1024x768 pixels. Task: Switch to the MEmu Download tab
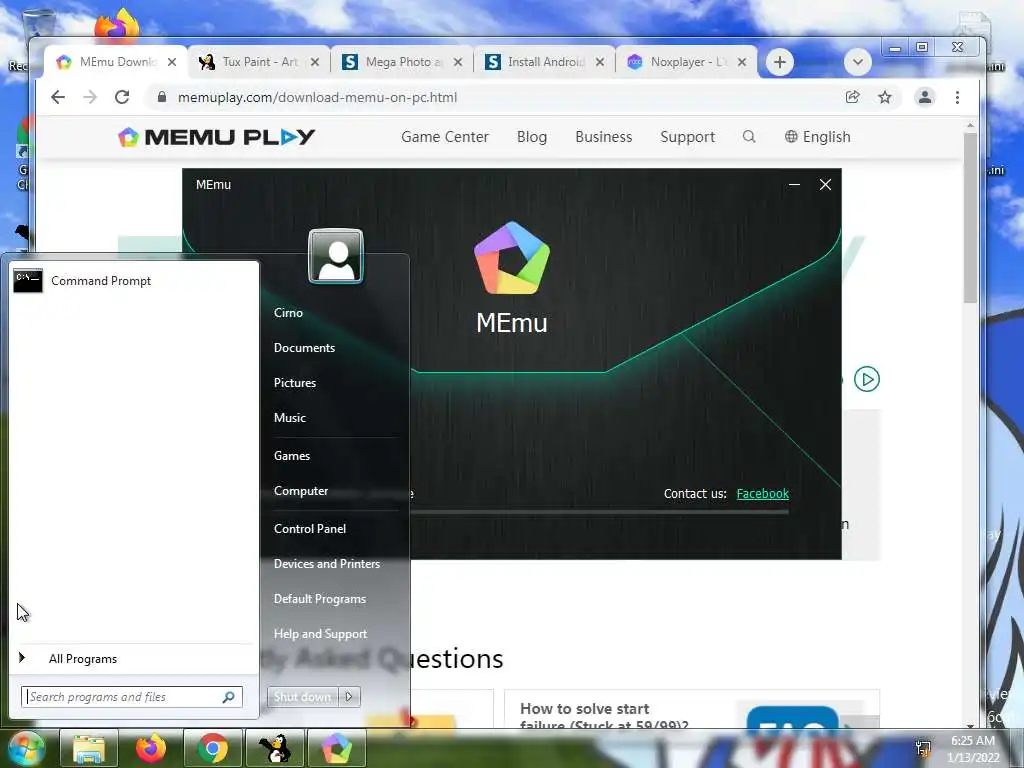pos(116,62)
